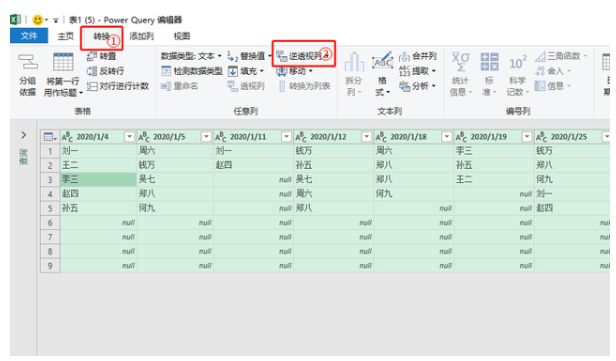Click the Fill (填充) button
Image resolution: width=616 pixels, height=361 pixels.
[x=246, y=71]
